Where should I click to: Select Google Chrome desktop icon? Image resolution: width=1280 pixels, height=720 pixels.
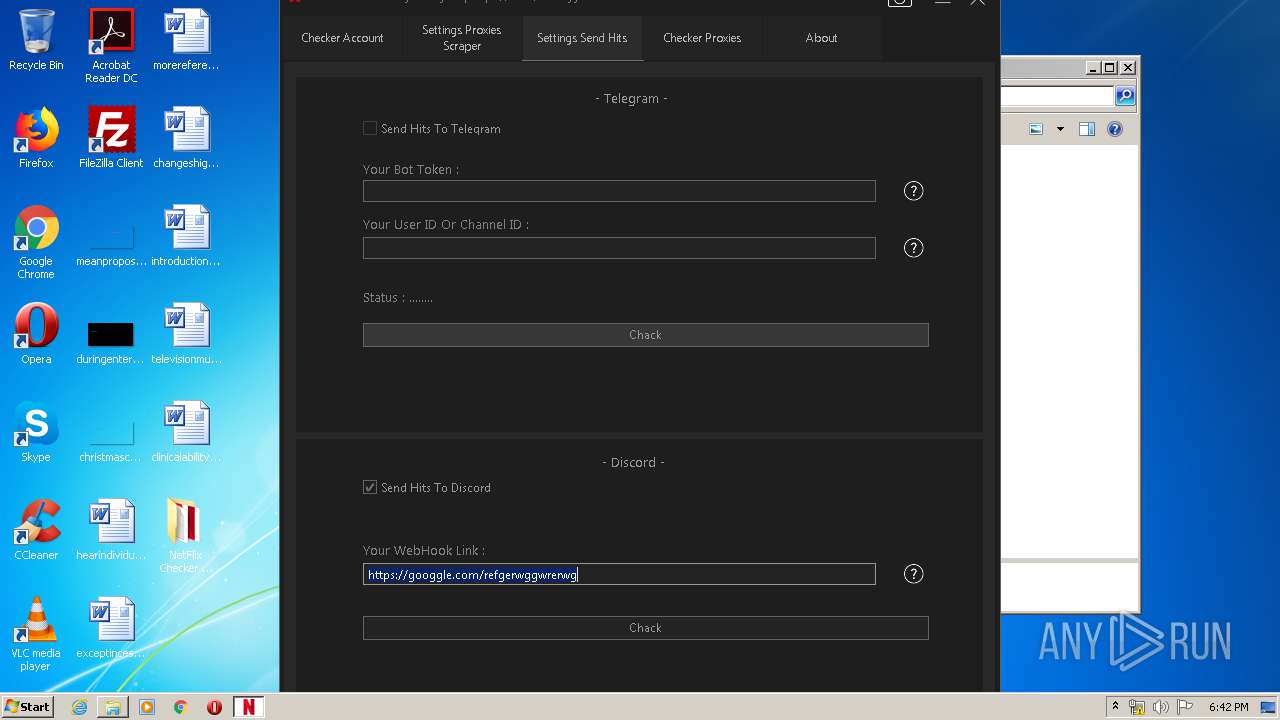tap(36, 242)
